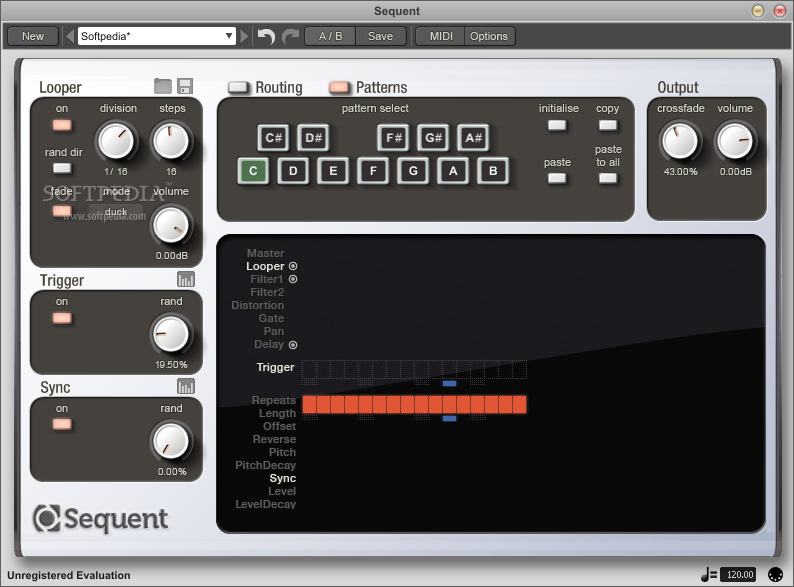The width and height of the screenshot is (794, 587).
Task: Select pattern G#
Action: point(433,138)
